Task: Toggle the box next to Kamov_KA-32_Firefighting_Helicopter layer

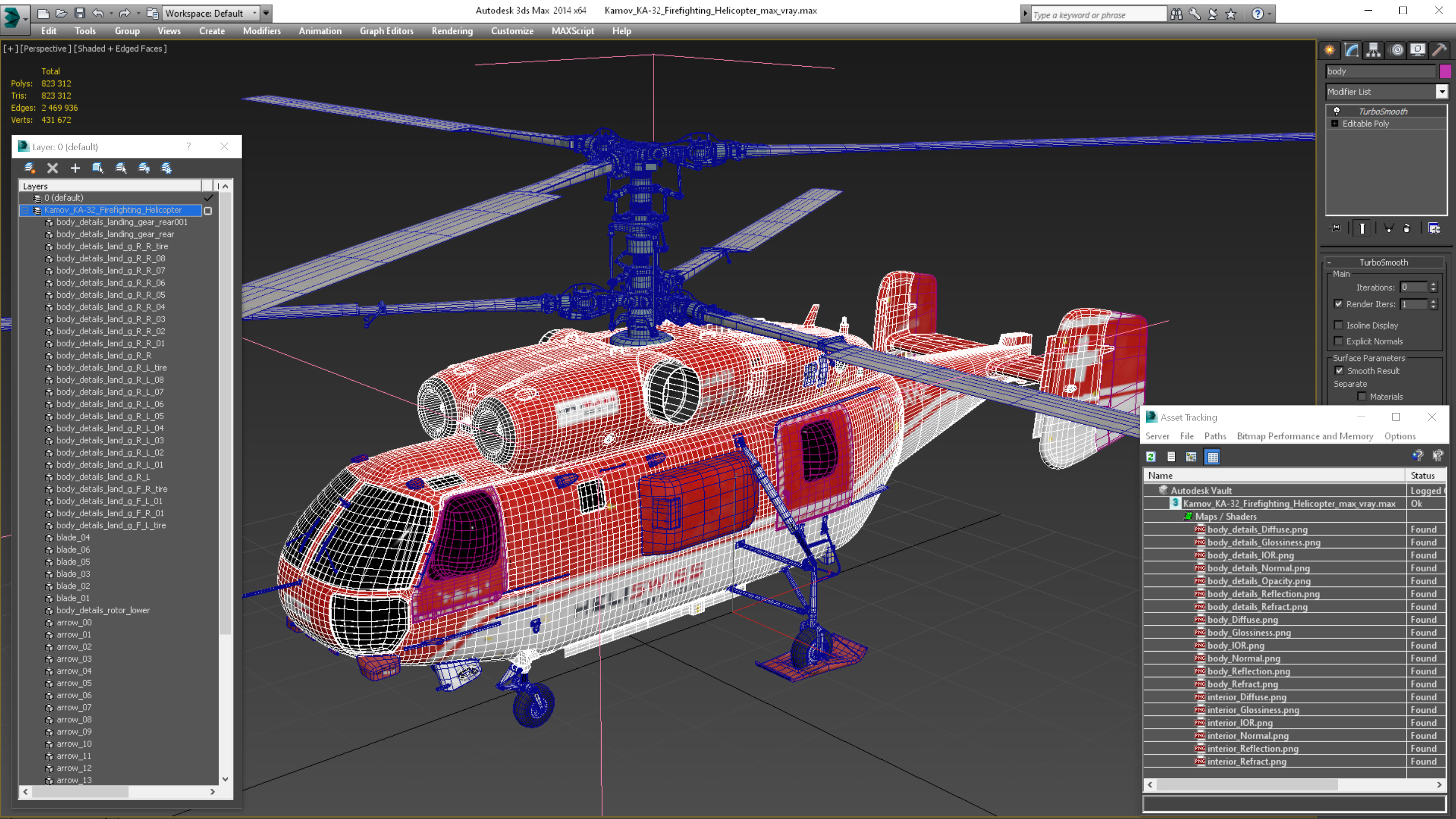Action: [208, 210]
